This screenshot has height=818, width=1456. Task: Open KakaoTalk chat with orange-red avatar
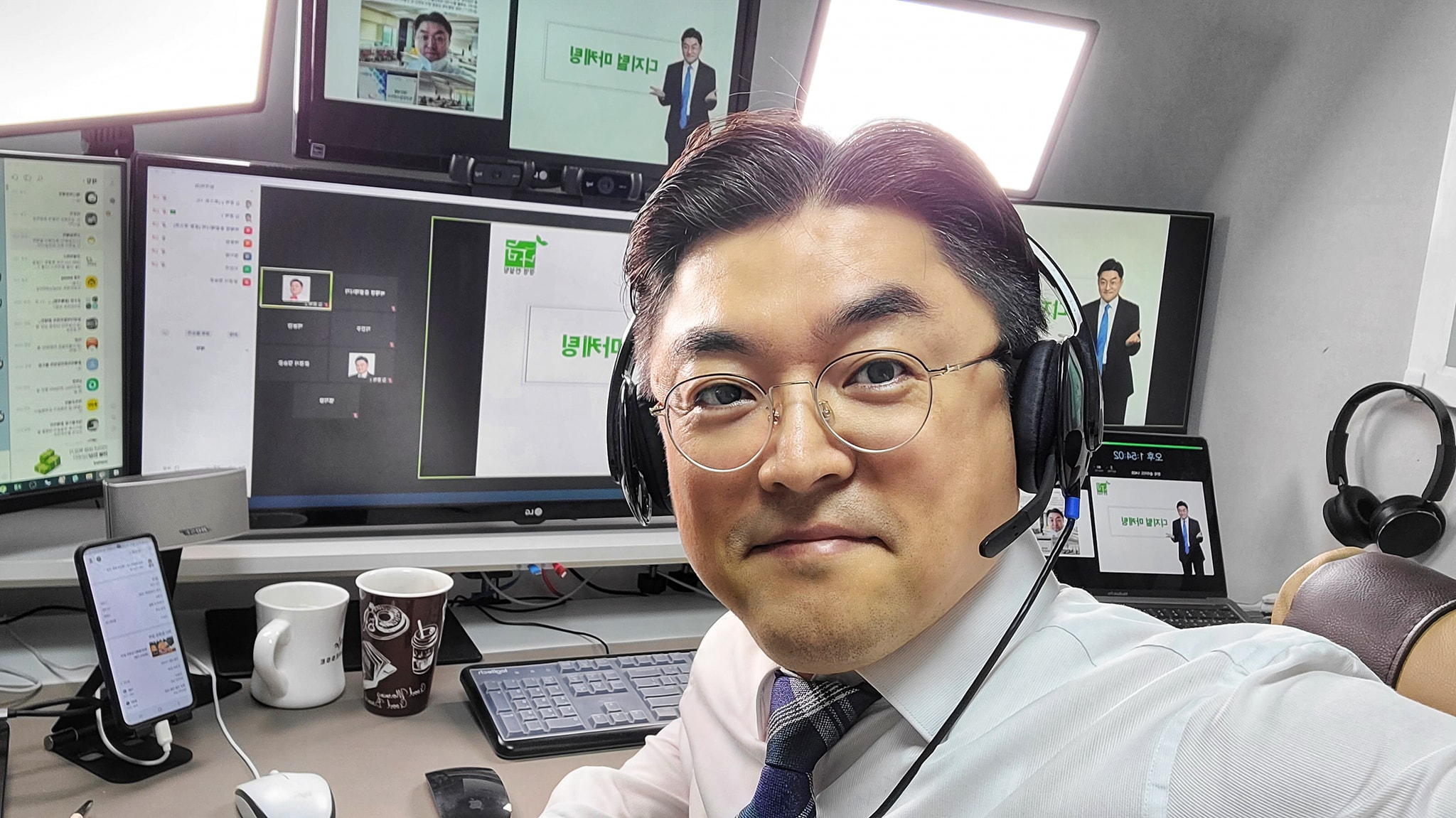pyautogui.click(x=92, y=343)
